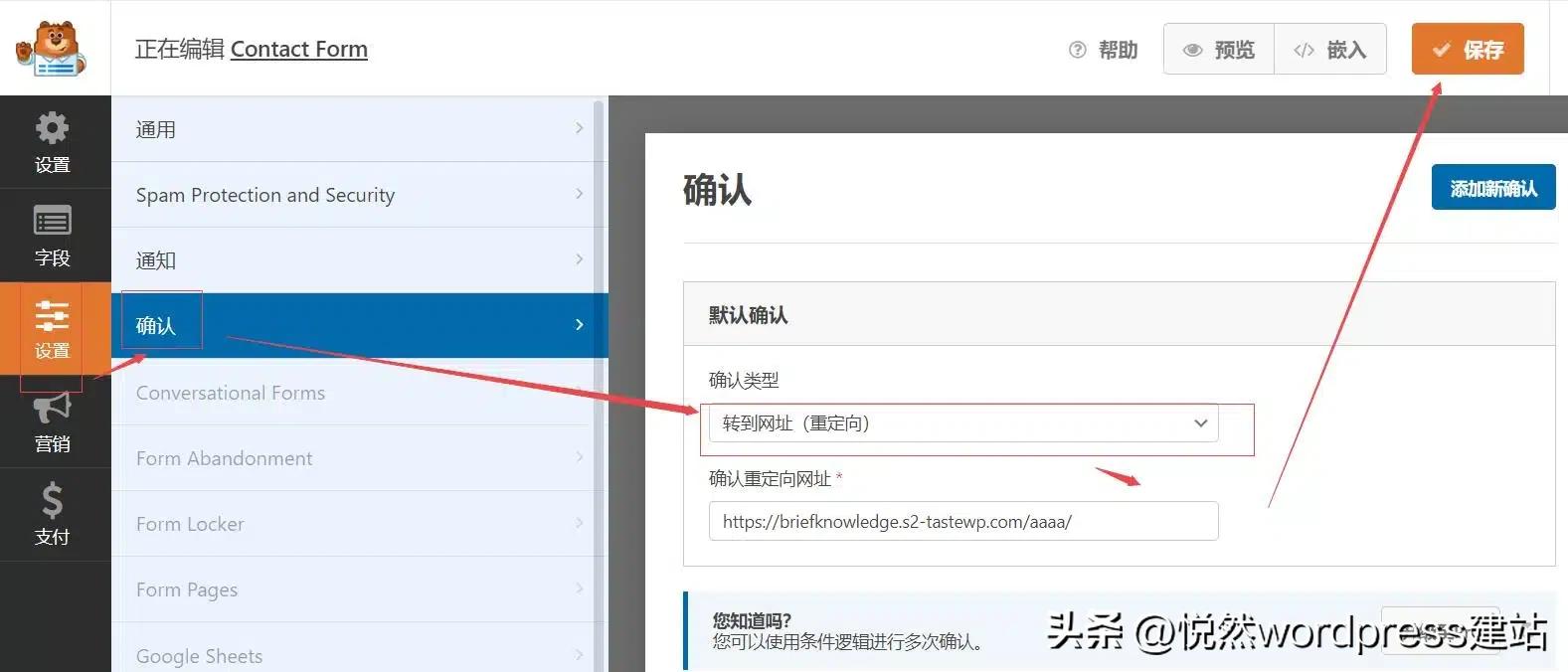Screen dimensions: 1568x672
Task: Select the highlighted Confirmations menu item
Action: (358, 325)
